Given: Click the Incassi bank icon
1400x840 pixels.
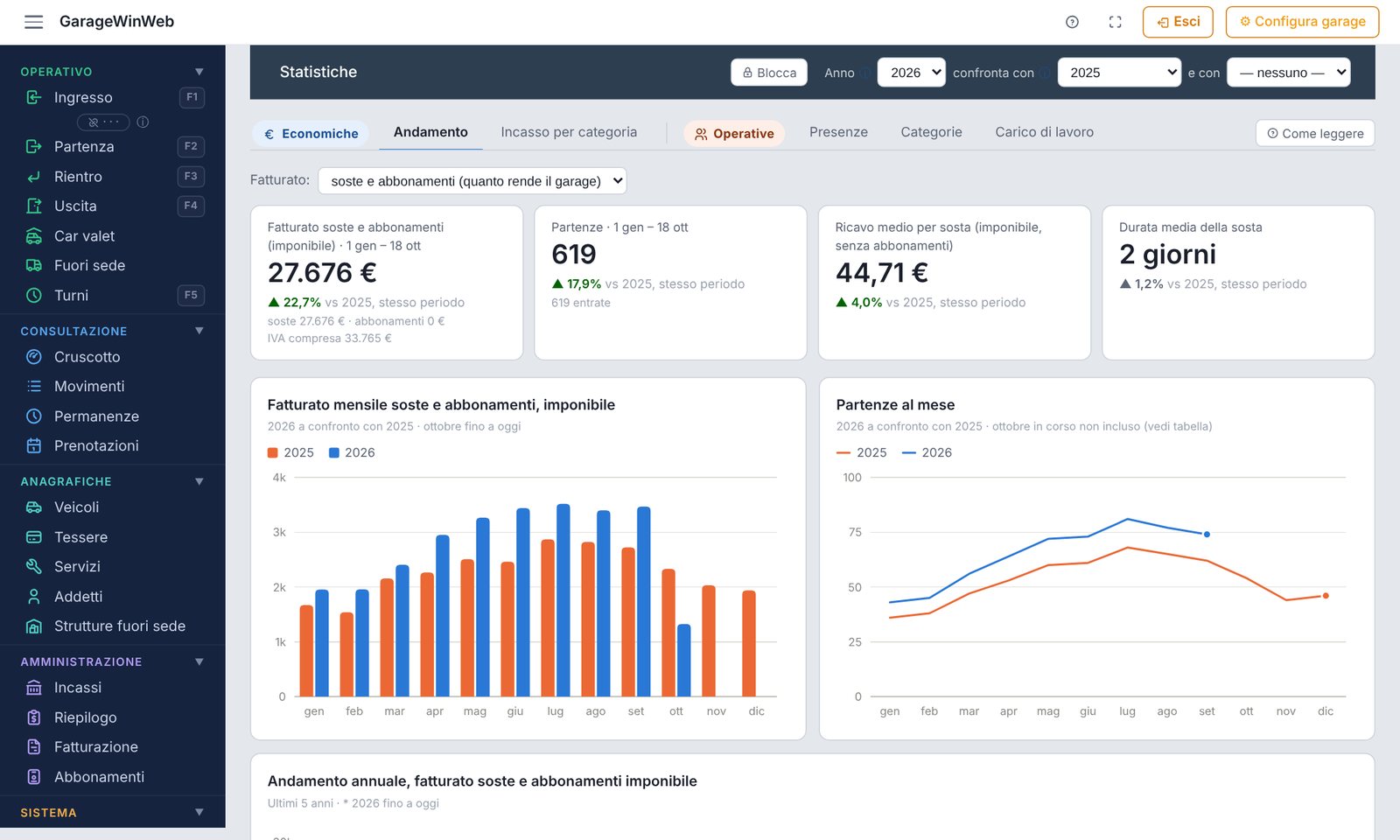Looking at the screenshot, I should pyautogui.click(x=34, y=688).
